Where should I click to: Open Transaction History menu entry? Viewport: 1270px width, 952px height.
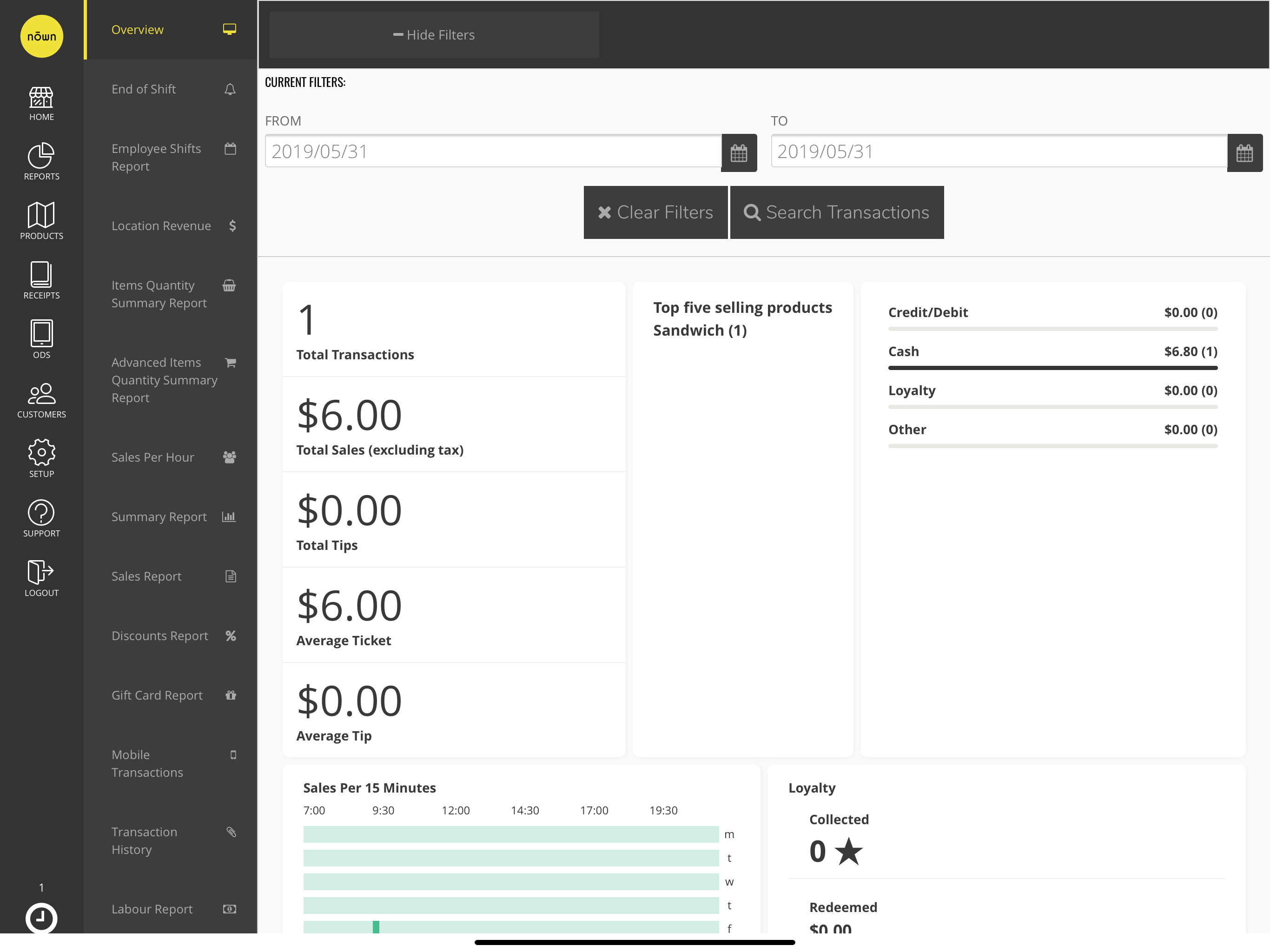point(171,840)
